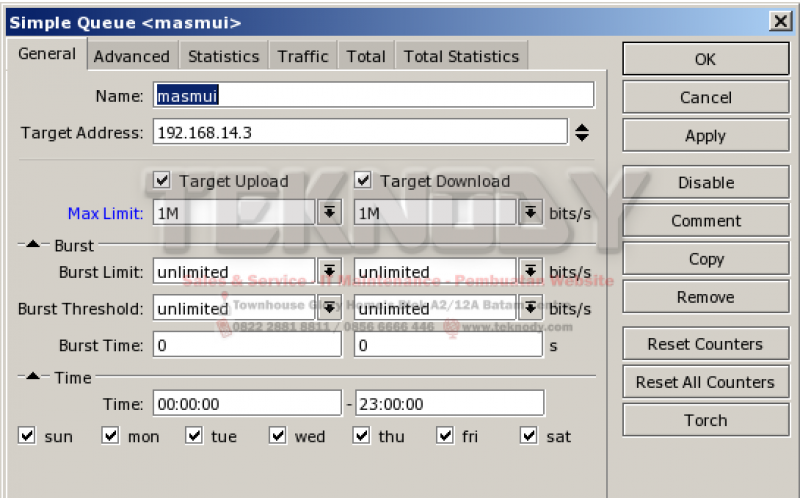Screen dimensions: 800x500
Task: Uncheck the sun day checkbox
Action: 27,436
